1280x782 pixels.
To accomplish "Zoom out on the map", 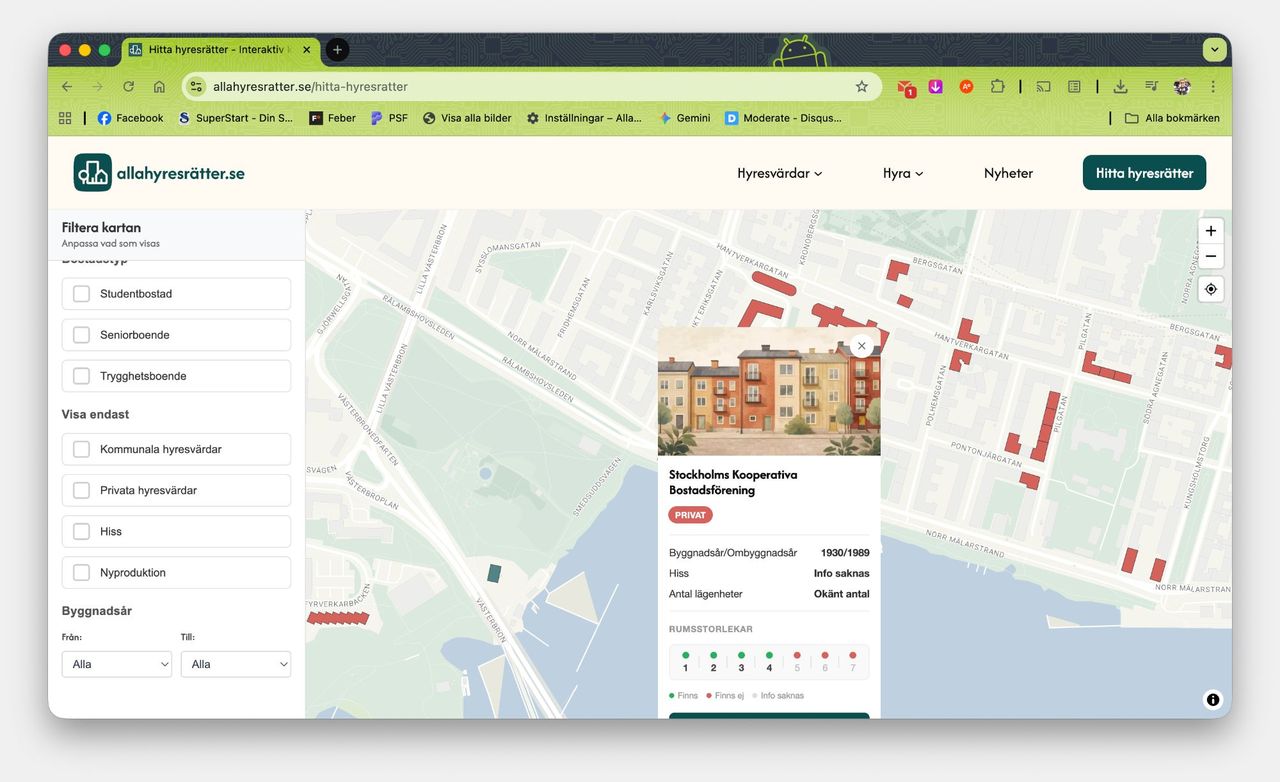I will coord(1210,257).
